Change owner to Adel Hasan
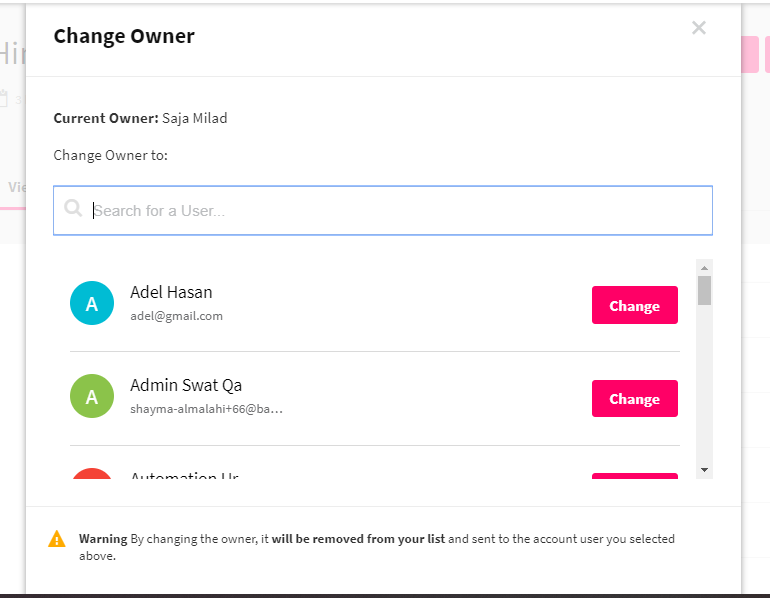The height and width of the screenshot is (598, 770). click(x=634, y=305)
